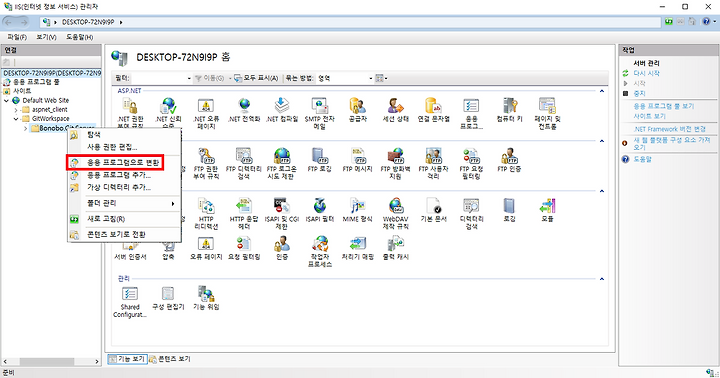Click 다시 시작 server action
The width and height of the screenshot is (720, 378).
pyautogui.click(x=646, y=73)
